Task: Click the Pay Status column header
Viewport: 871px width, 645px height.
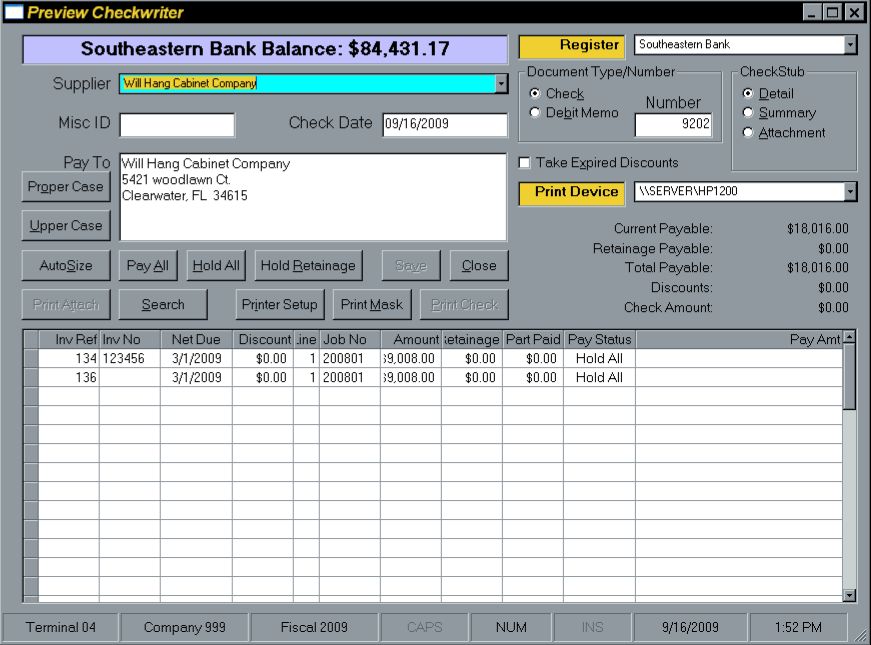Action: (599, 339)
